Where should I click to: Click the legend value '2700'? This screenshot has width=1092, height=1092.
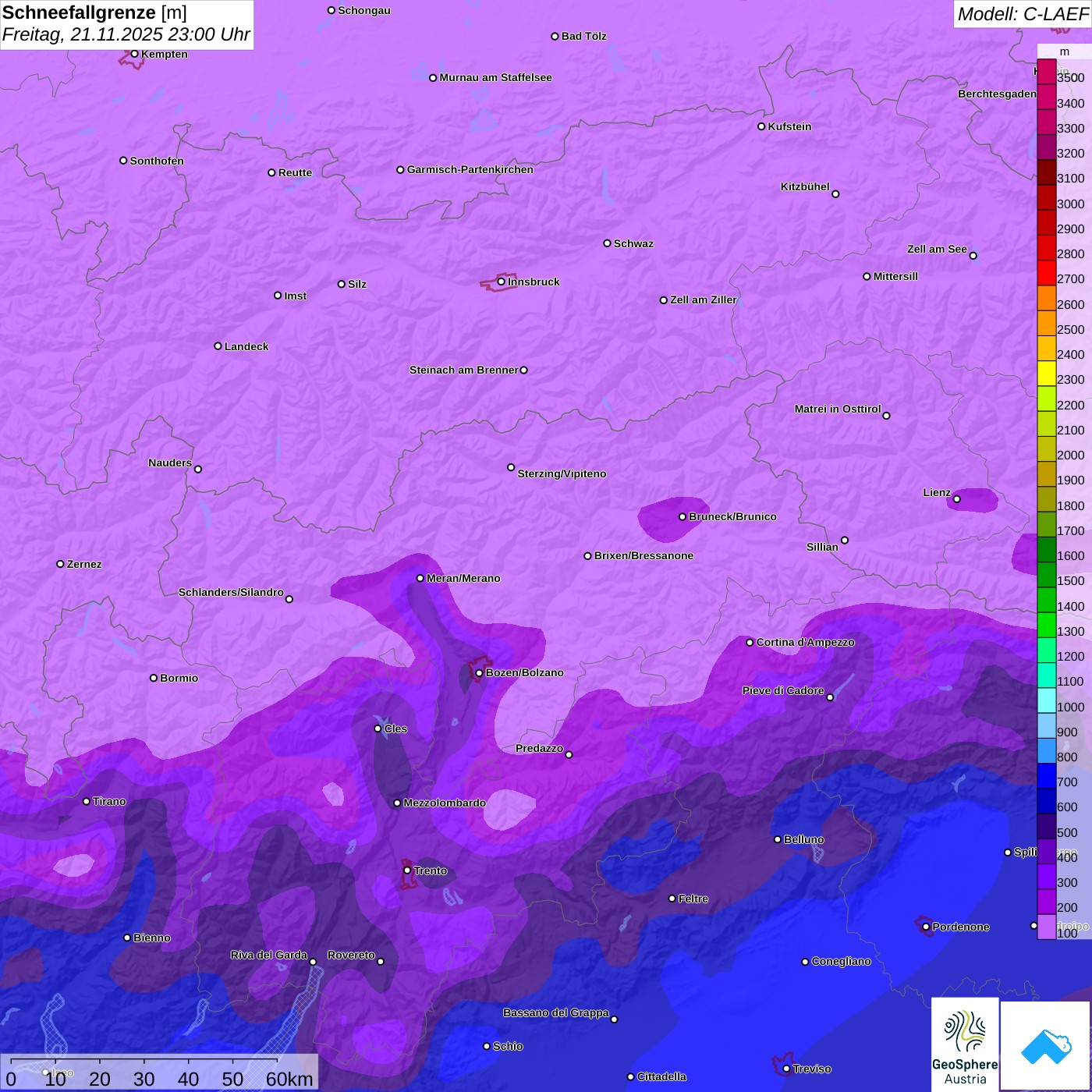tap(1070, 279)
